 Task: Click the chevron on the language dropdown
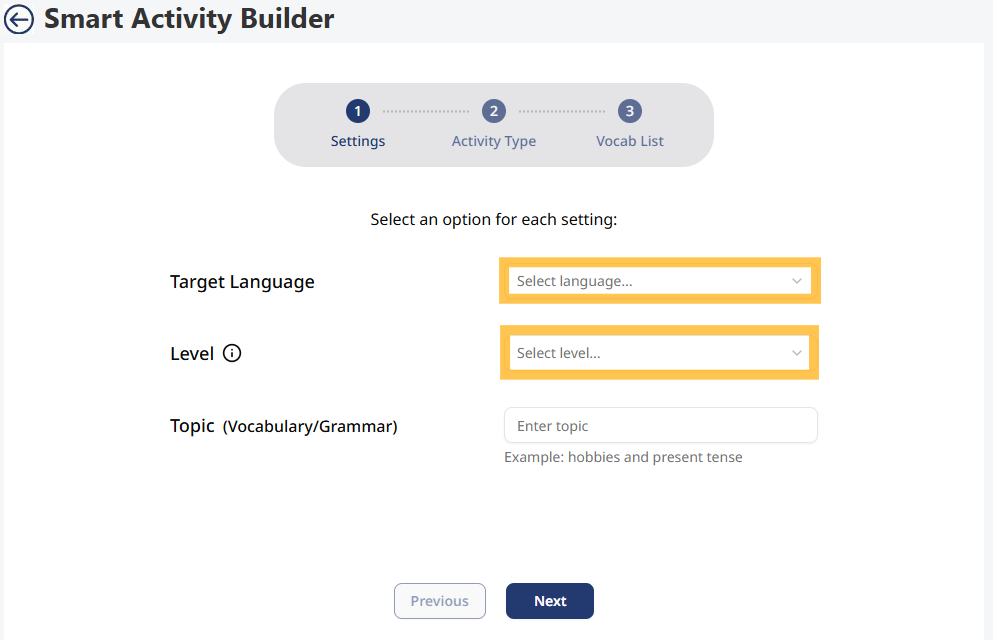tap(797, 281)
